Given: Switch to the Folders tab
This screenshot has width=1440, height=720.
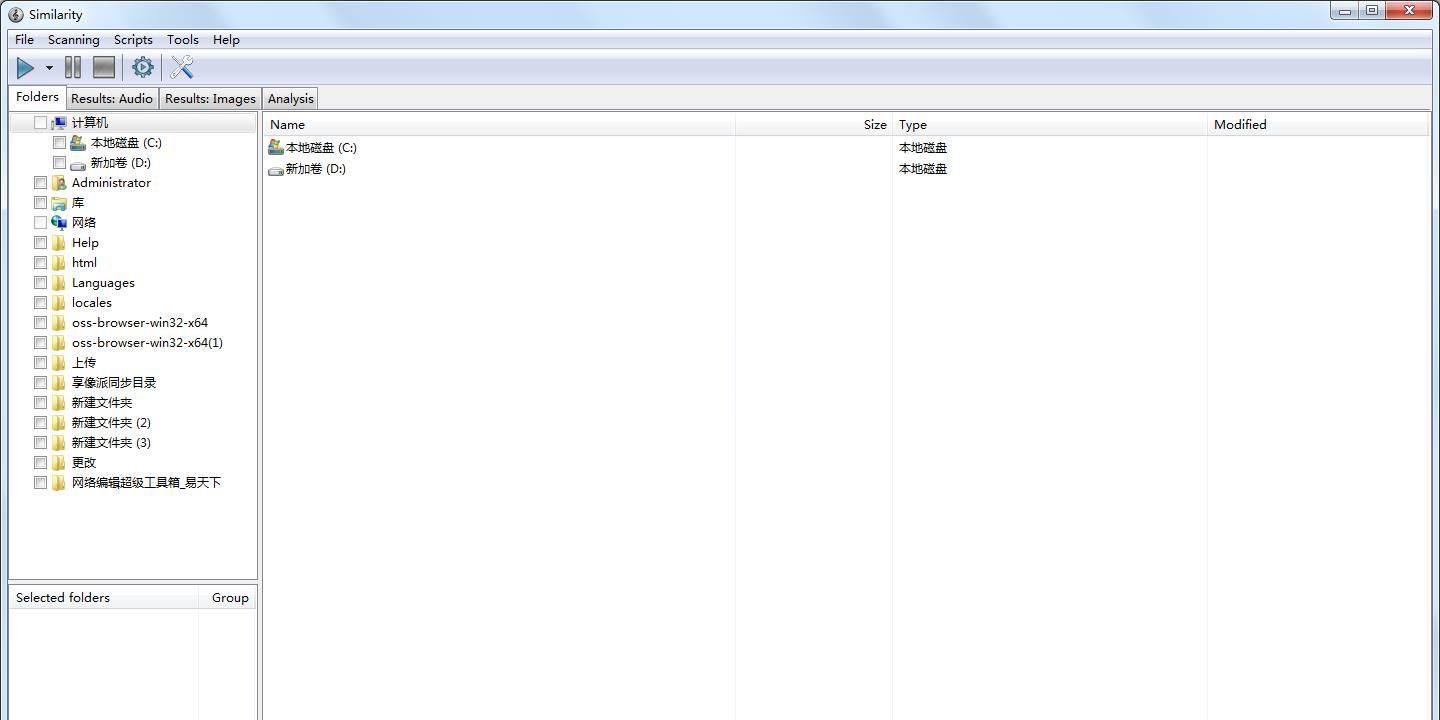Looking at the screenshot, I should [x=37, y=97].
